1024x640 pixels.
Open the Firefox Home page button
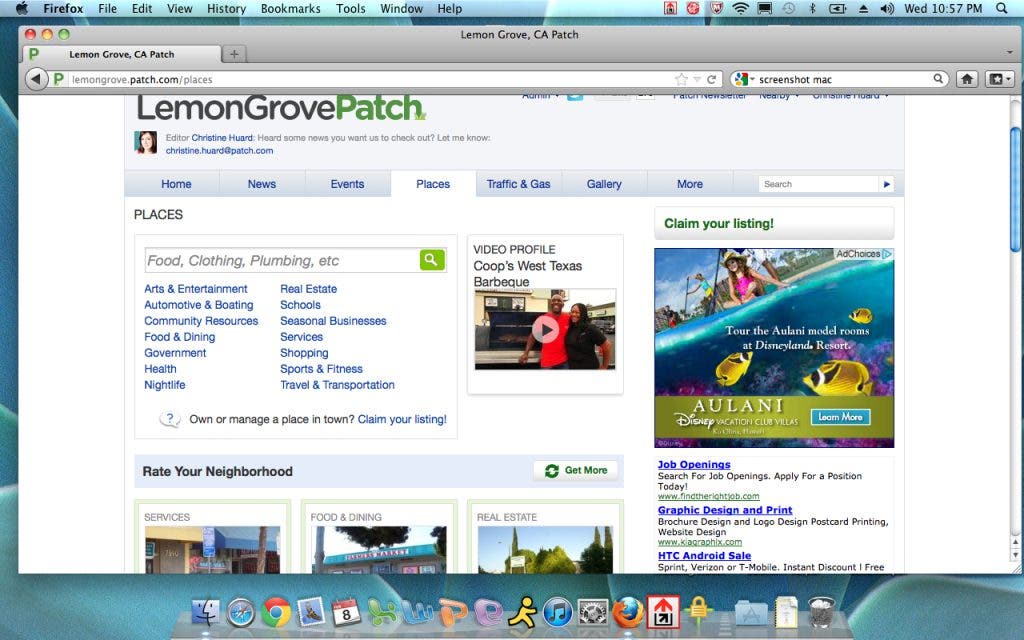click(967, 79)
